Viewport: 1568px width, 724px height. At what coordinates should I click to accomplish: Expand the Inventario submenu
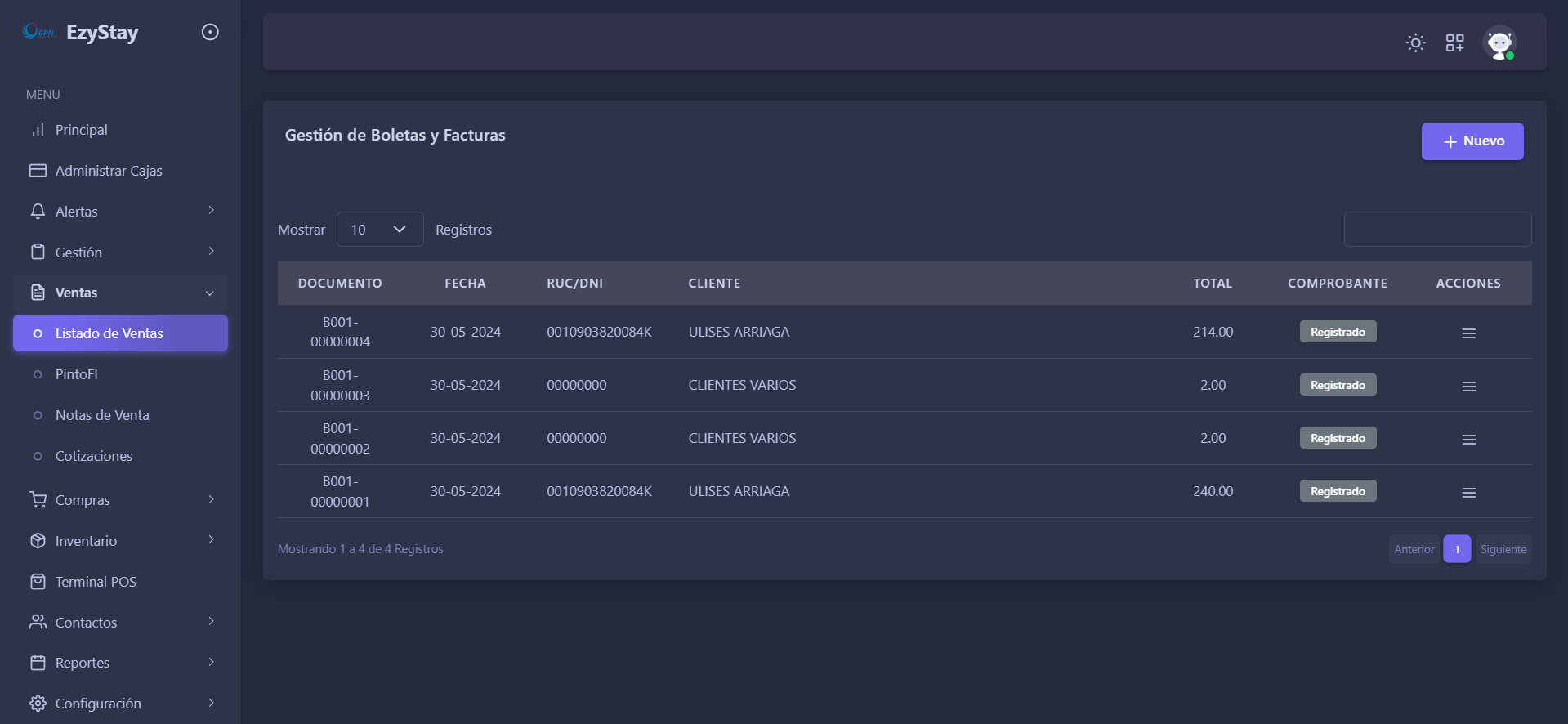click(x=121, y=541)
